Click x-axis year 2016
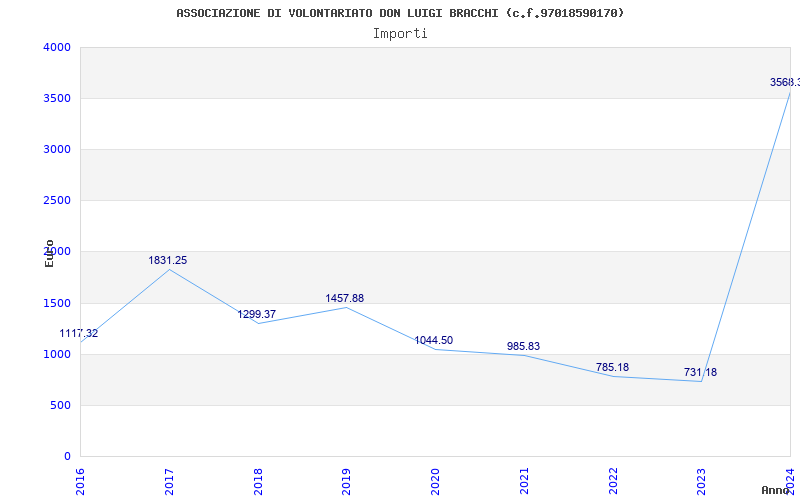Viewport: 800px width, 500px height. tap(80, 481)
